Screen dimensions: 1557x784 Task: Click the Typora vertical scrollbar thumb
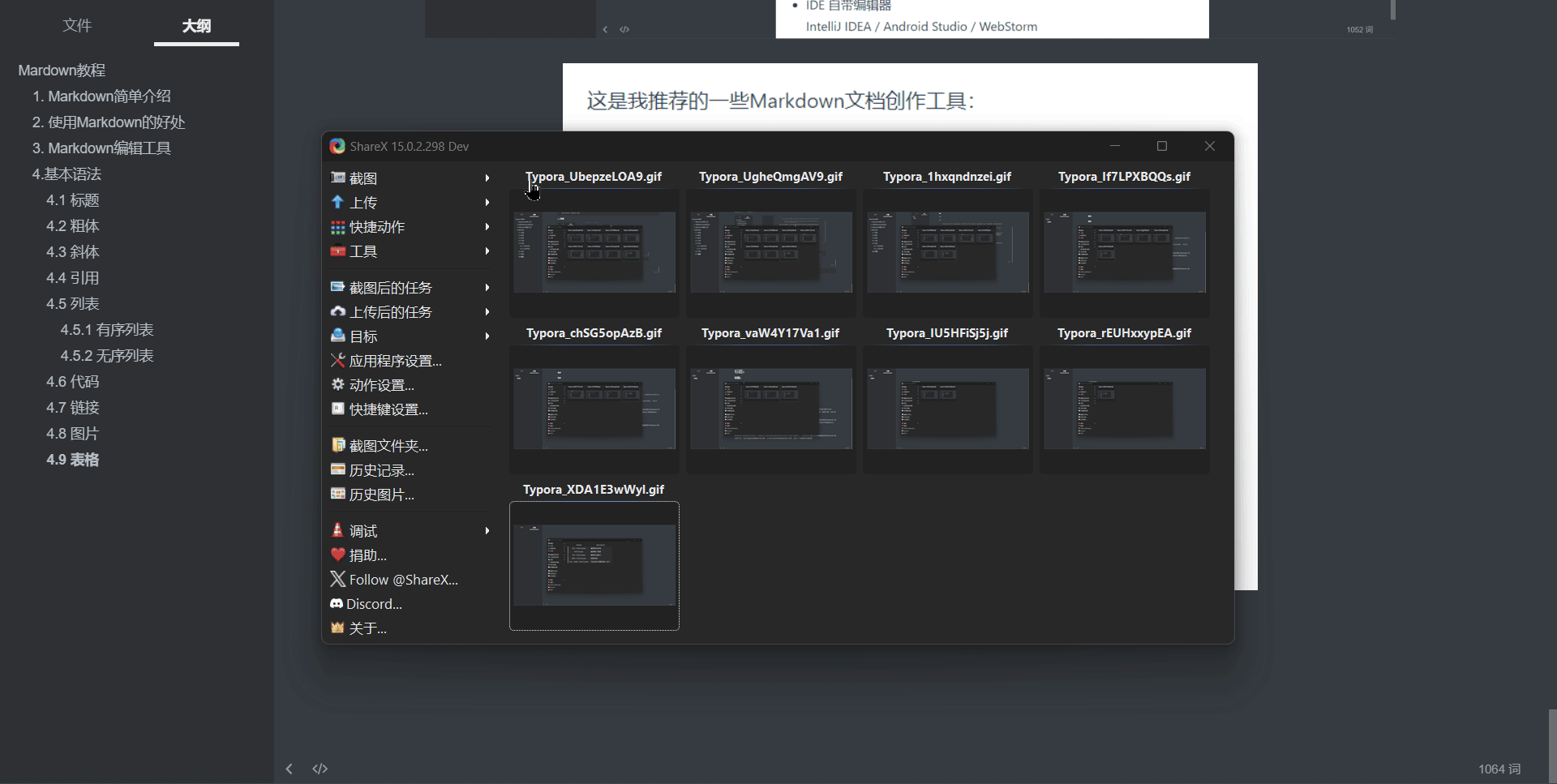1552,746
